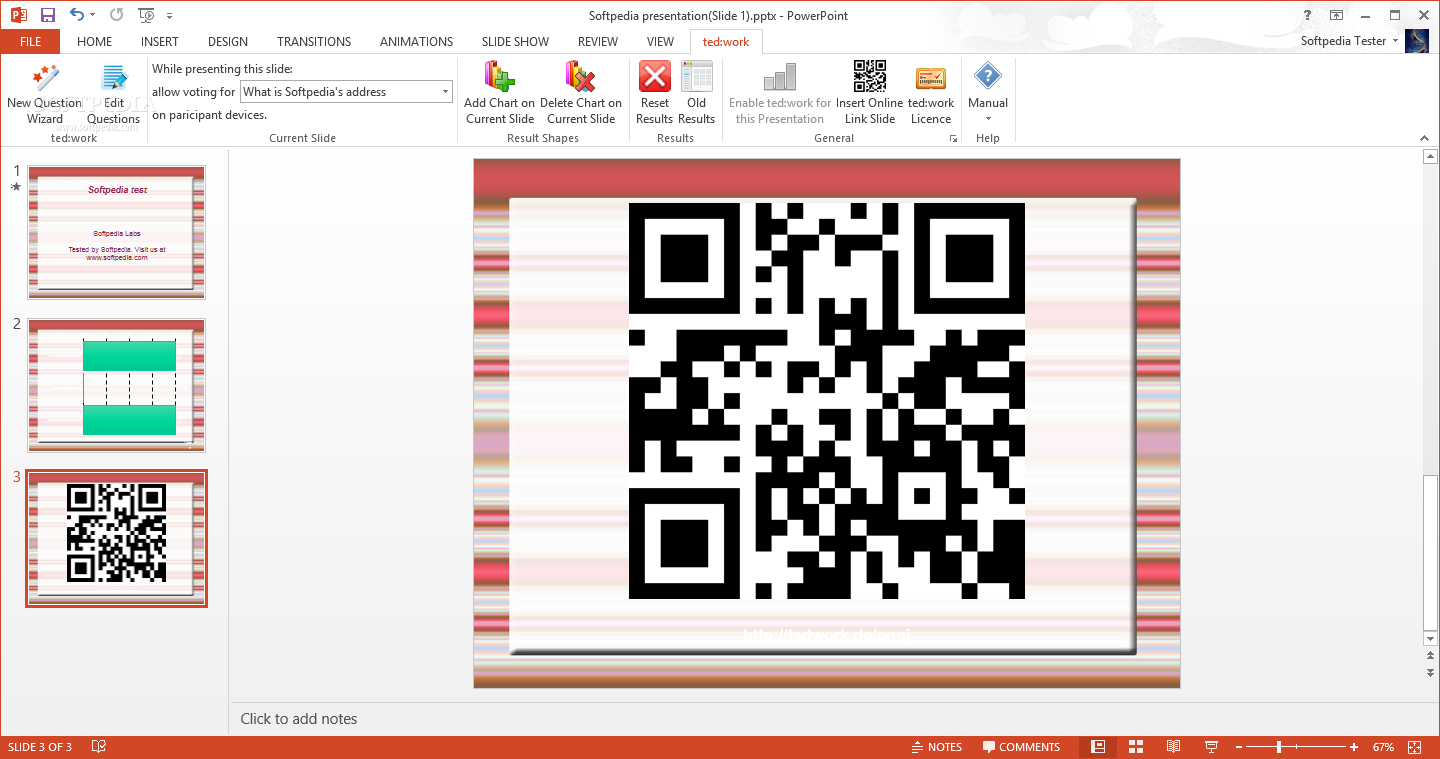Open ted:work Licence
The height and width of the screenshot is (759, 1440).
click(x=931, y=93)
